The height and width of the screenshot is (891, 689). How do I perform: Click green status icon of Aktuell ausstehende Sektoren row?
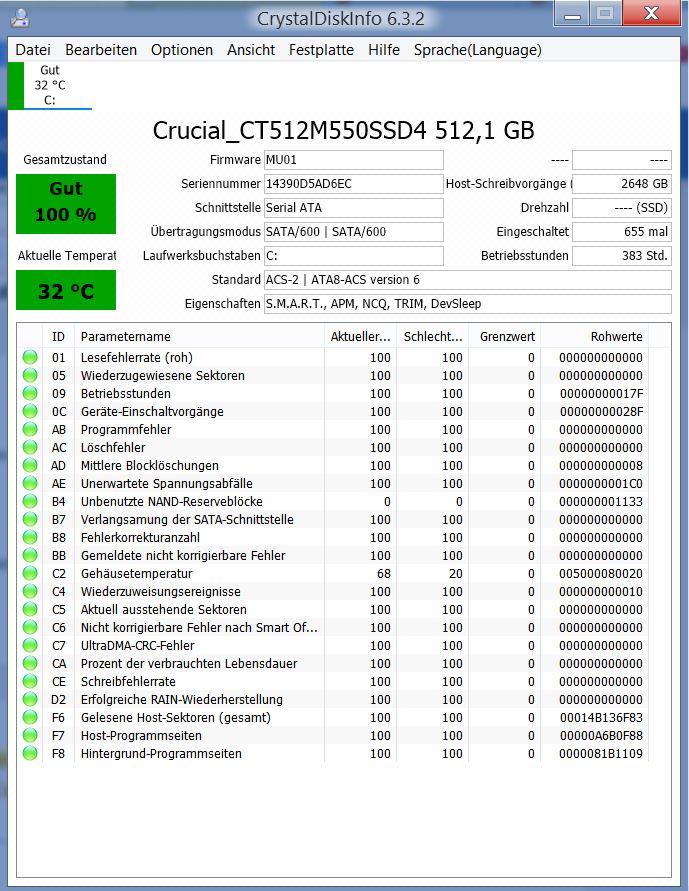[x=30, y=609]
